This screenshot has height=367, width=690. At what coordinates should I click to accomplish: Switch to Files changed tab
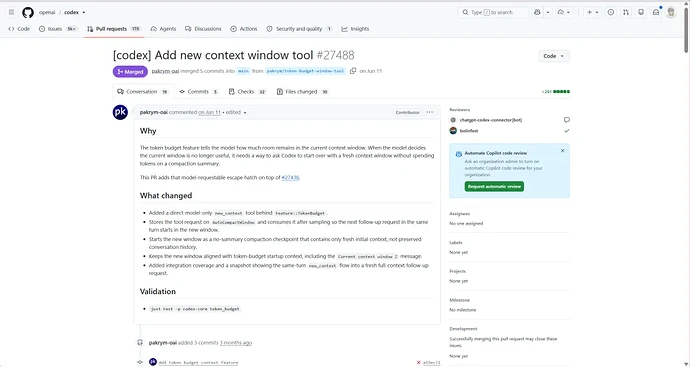(303, 92)
